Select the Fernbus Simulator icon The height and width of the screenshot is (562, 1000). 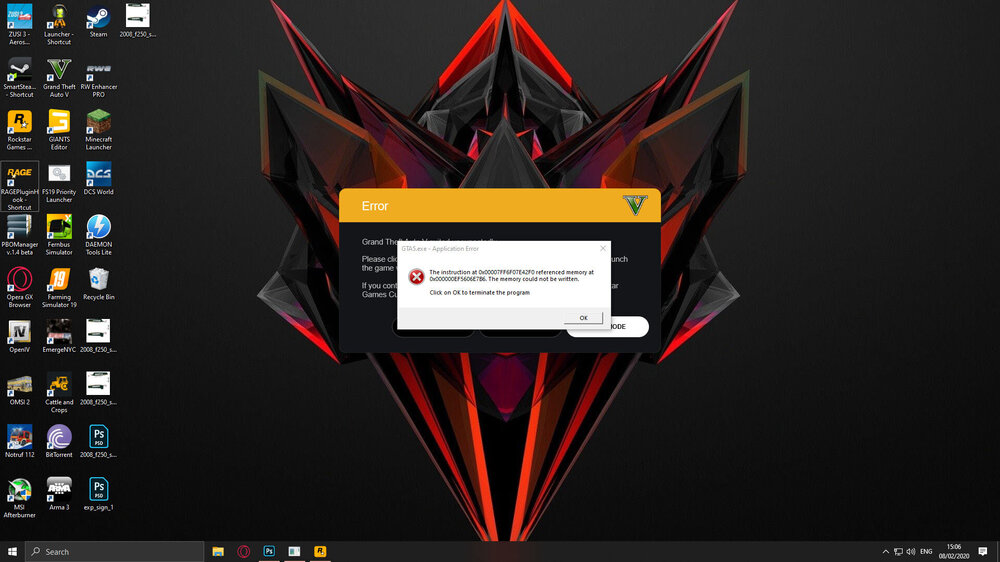(x=59, y=235)
